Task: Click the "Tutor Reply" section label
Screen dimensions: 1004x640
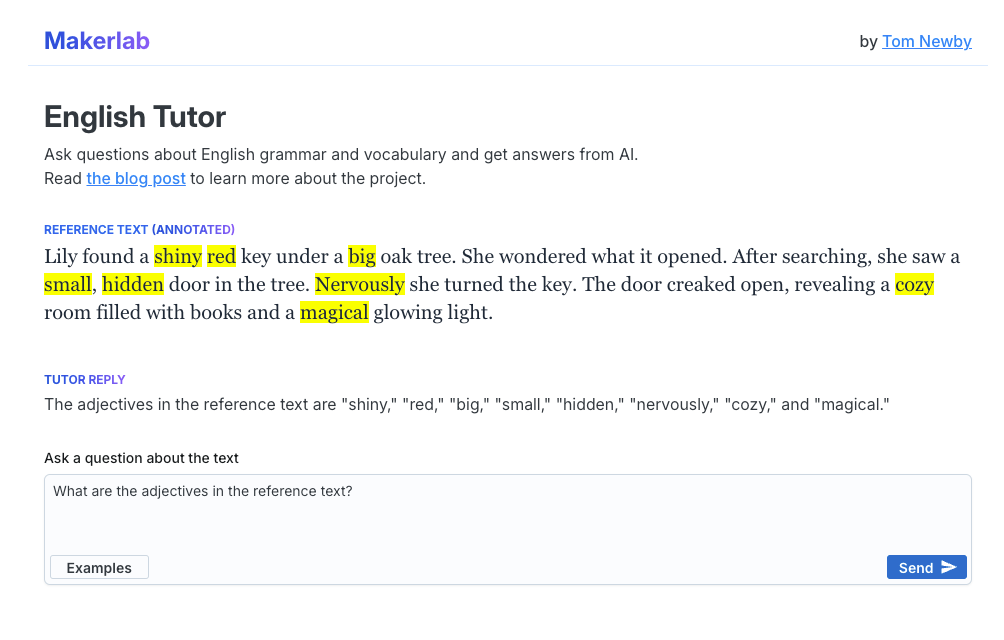Action: click(85, 380)
